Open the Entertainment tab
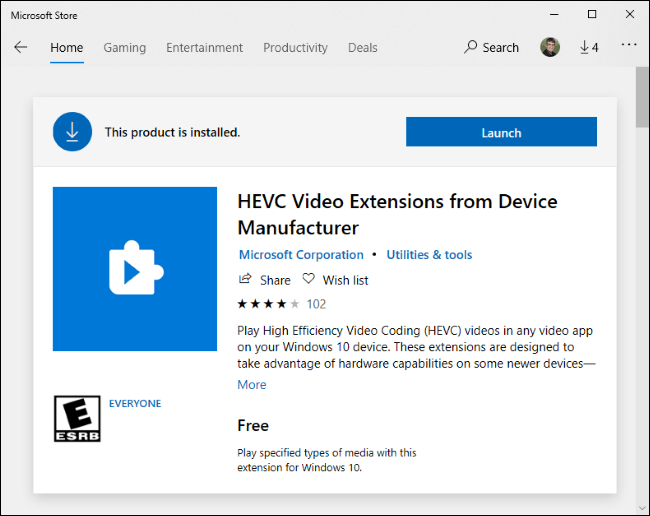650x516 pixels. [x=204, y=47]
